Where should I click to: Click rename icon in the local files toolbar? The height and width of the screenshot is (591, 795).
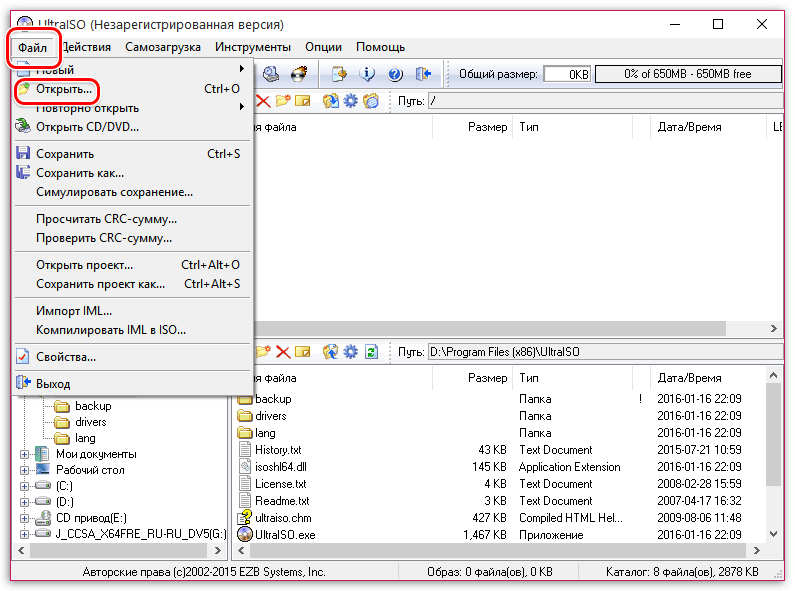tap(303, 351)
